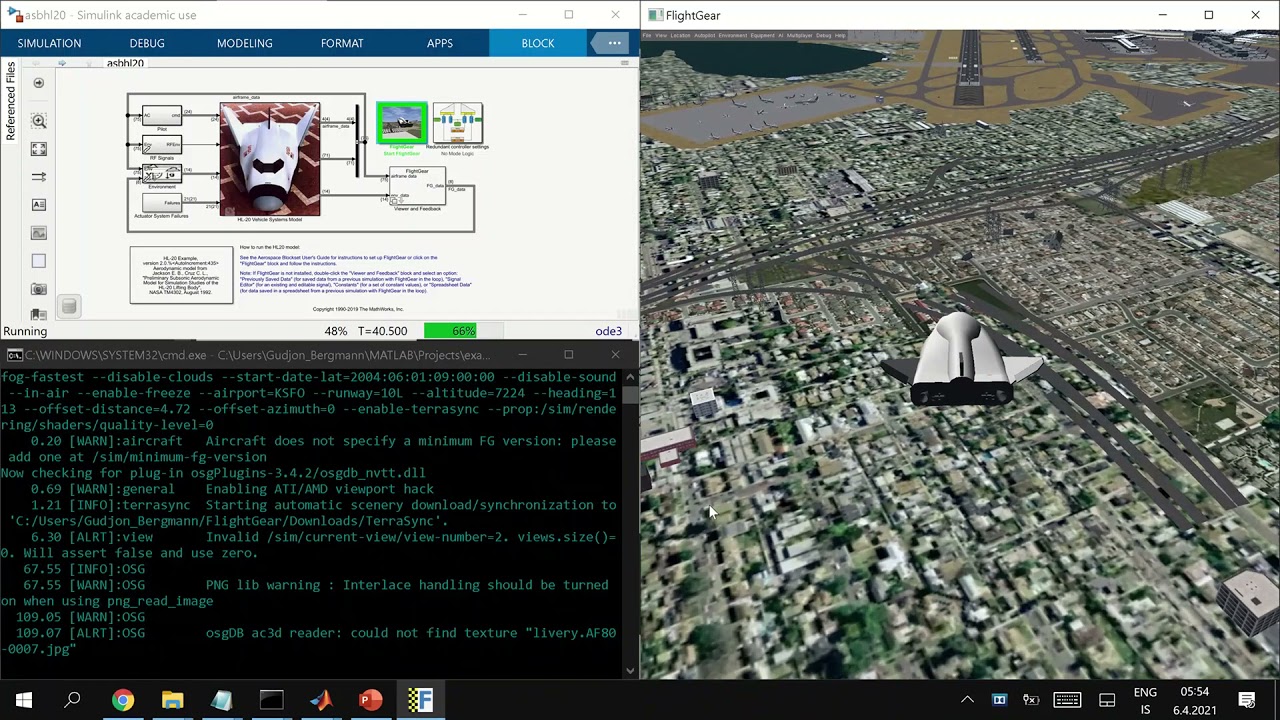The height and width of the screenshot is (720, 1280).
Task: Open Google Chrome from the taskbar
Action: 122,700
